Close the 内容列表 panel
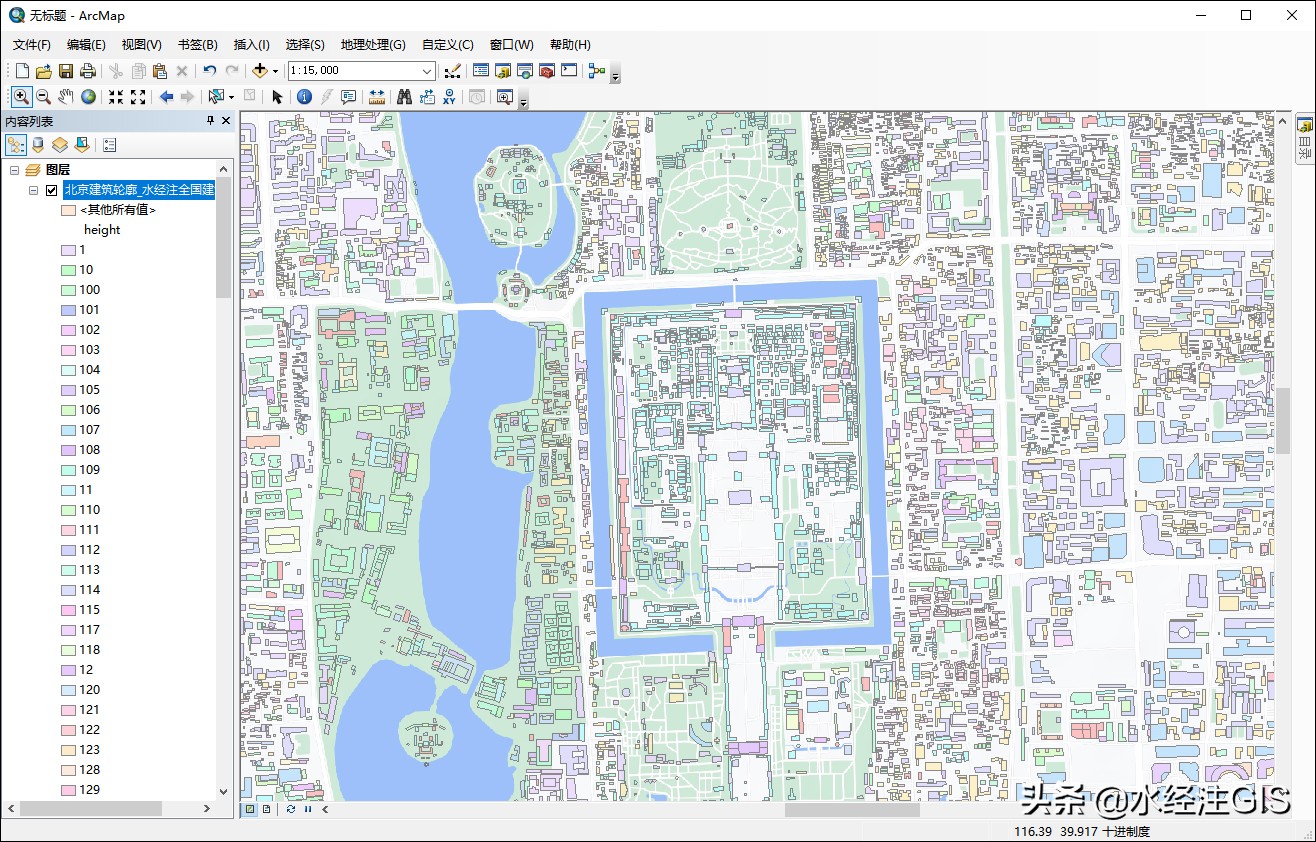The height and width of the screenshot is (842, 1316). (x=226, y=121)
